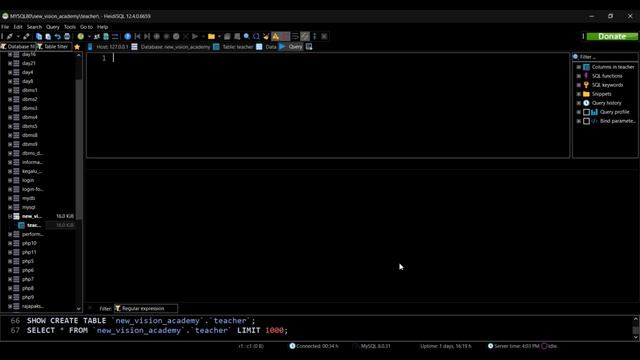Switch to Database: new_vision_academy tab

pos(171,47)
